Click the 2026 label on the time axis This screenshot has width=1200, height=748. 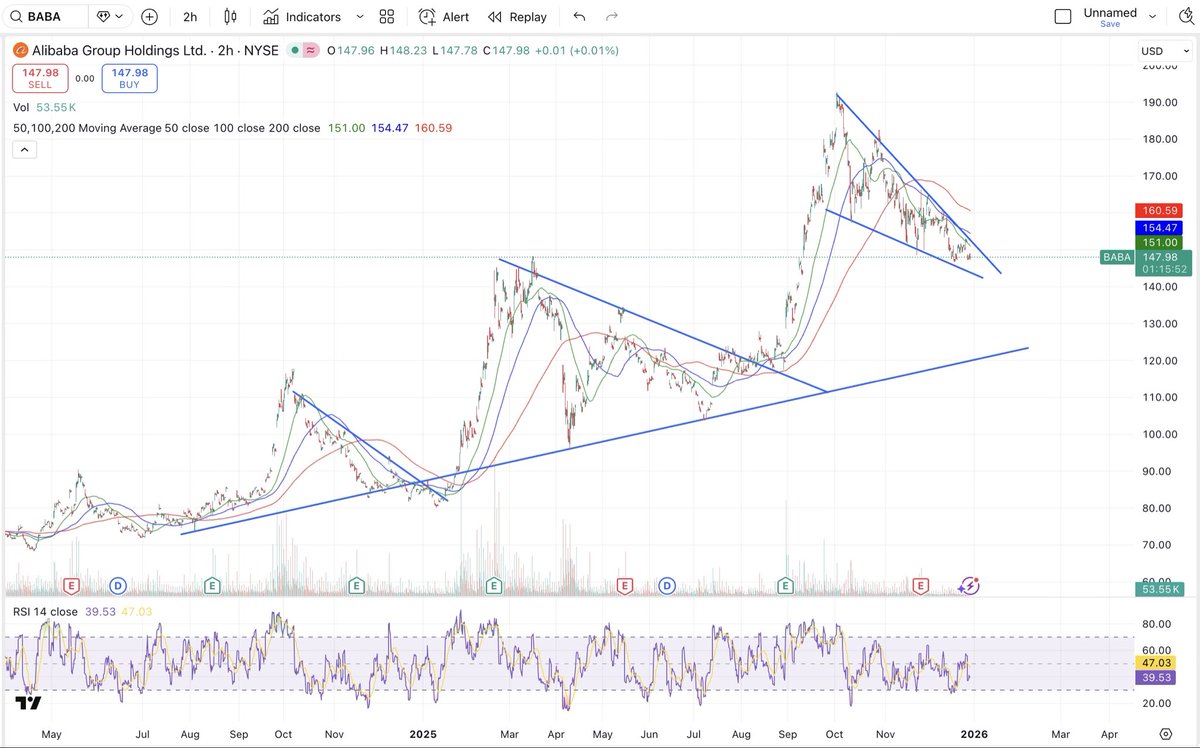pyautogui.click(x=974, y=733)
